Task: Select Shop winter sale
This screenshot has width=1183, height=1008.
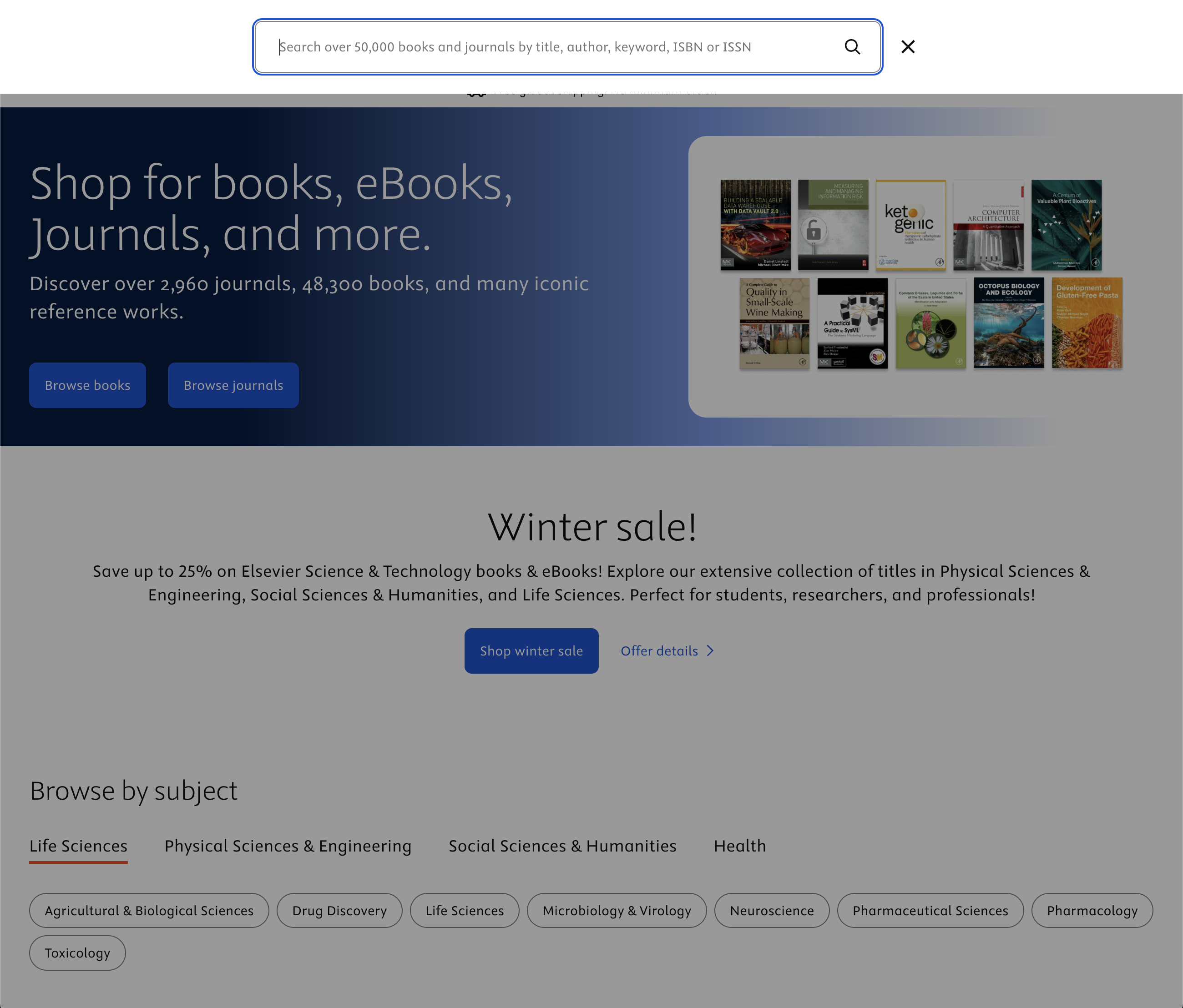Action: 531,650
